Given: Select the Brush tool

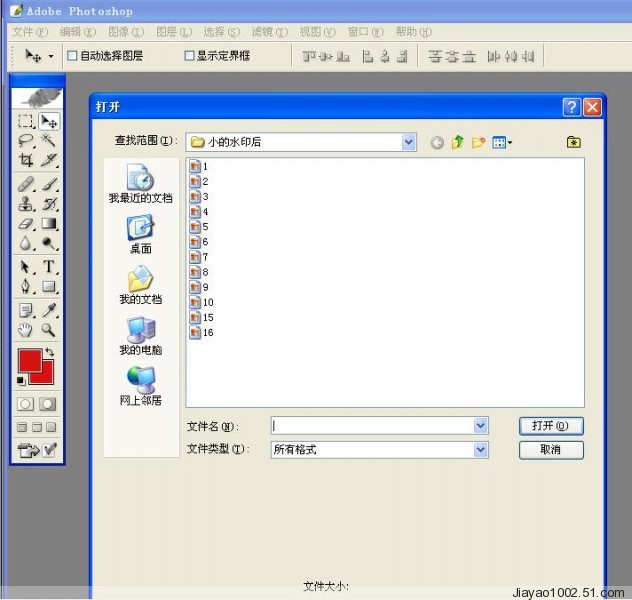Looking at the screenshot, I should [49, 184].
